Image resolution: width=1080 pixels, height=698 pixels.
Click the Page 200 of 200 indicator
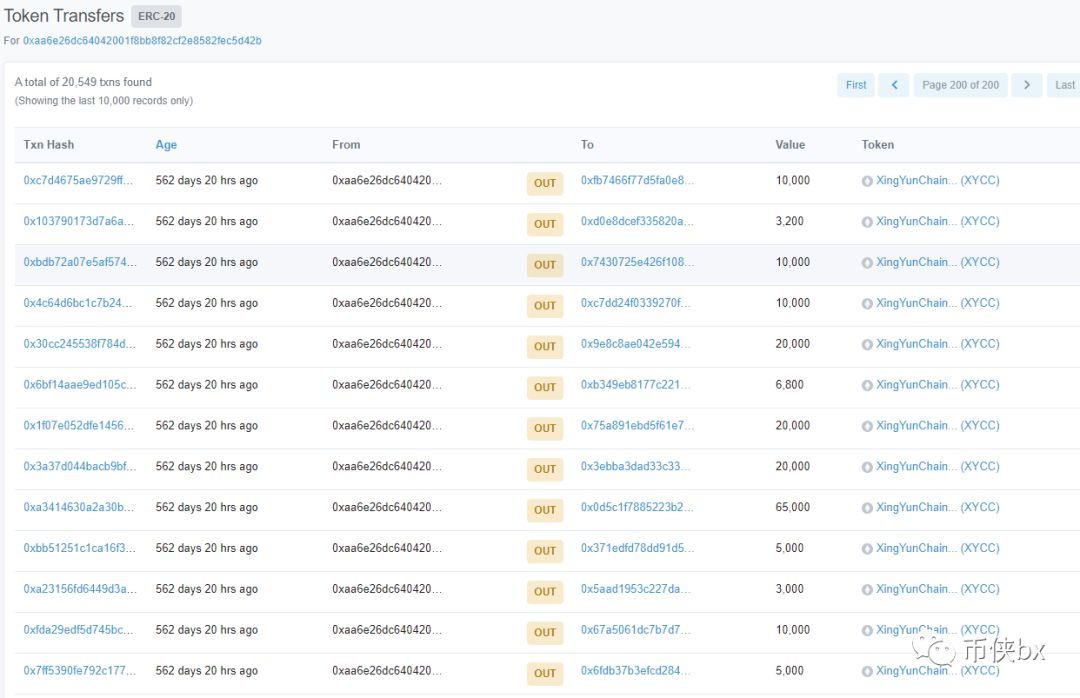960,85
